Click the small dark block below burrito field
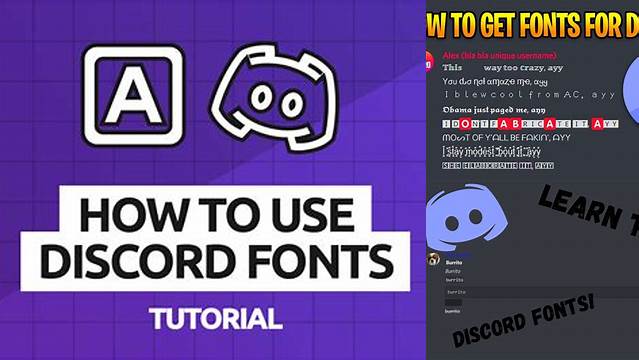The height and width of the screenshot is (360, 639). tap(453, 303)
